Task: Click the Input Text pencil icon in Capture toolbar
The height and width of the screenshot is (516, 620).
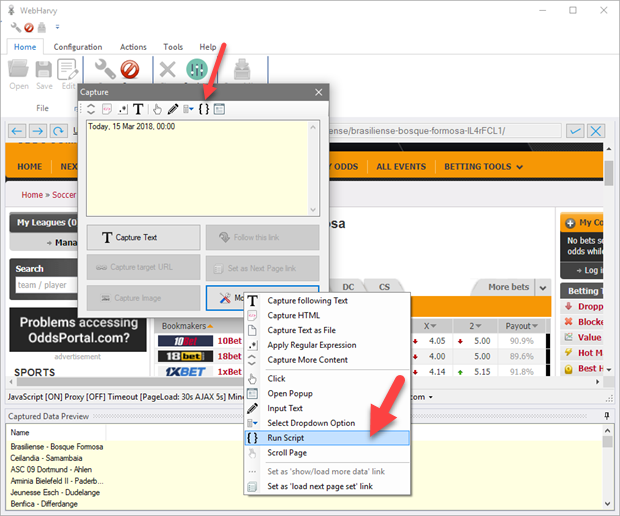Action: (172, 109)
